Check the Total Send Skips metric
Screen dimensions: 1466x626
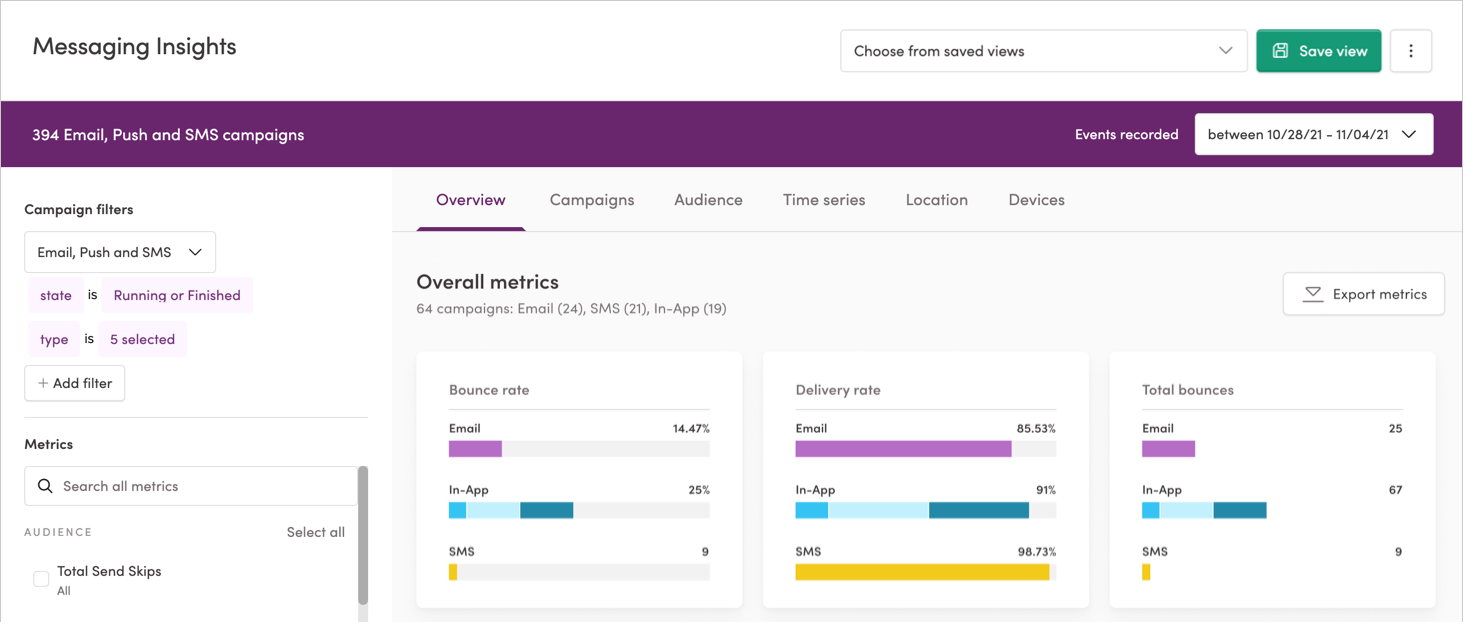40,578
